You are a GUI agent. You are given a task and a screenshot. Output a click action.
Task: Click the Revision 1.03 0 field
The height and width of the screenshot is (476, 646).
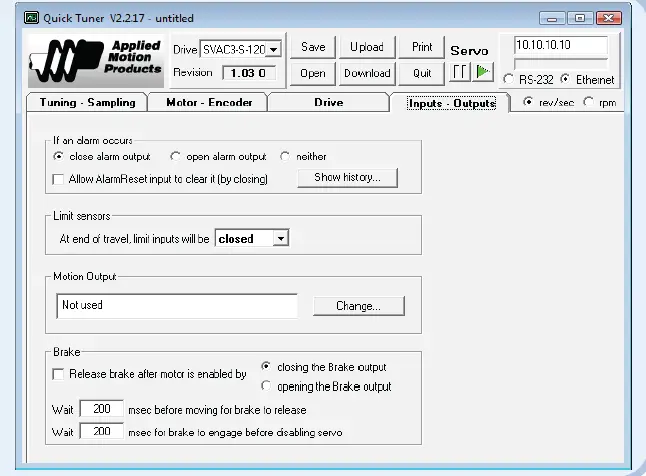pyautogui.click(x=249, y=73)
